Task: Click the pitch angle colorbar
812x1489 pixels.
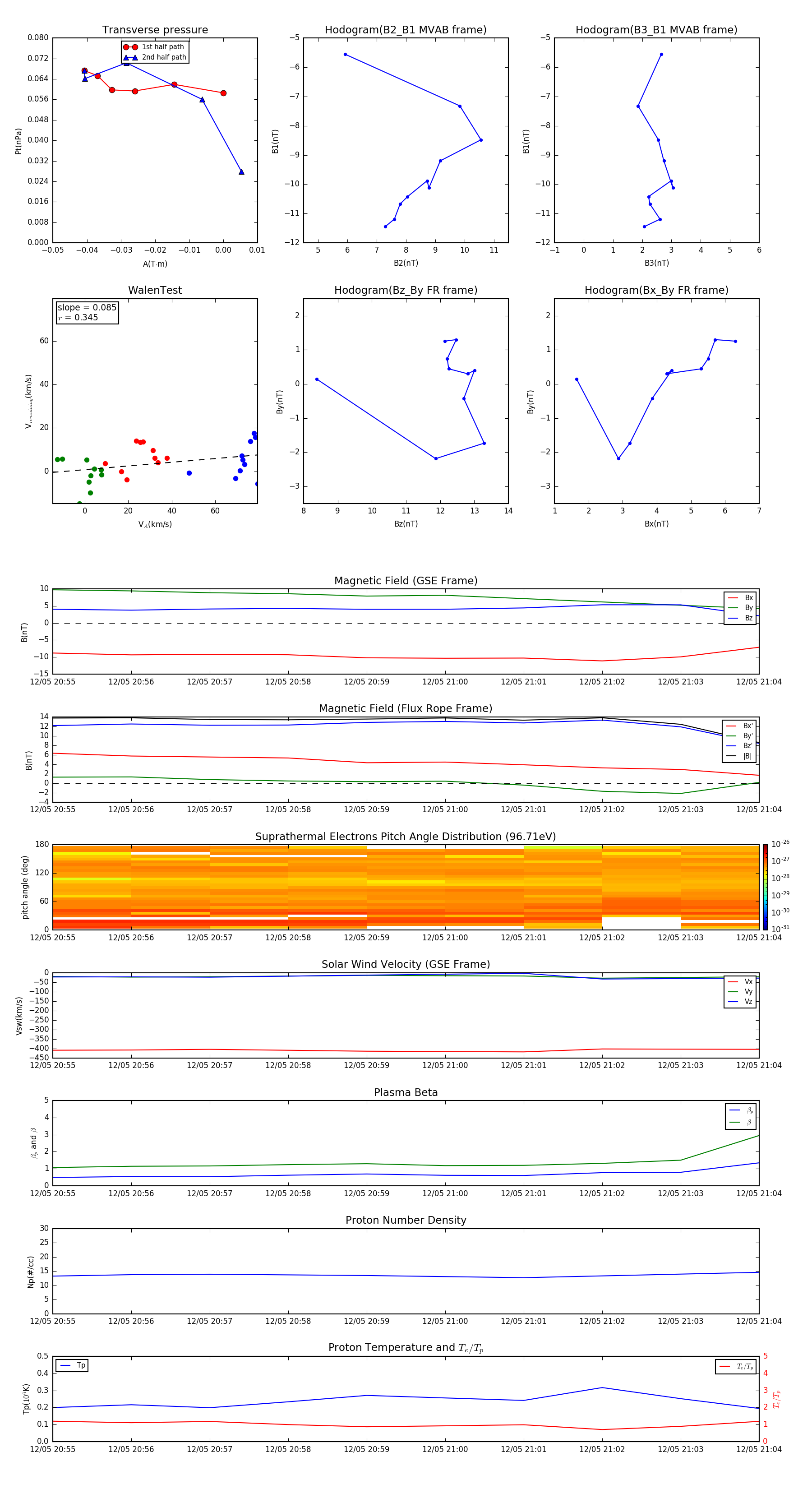Action: (x=765, y=887)
